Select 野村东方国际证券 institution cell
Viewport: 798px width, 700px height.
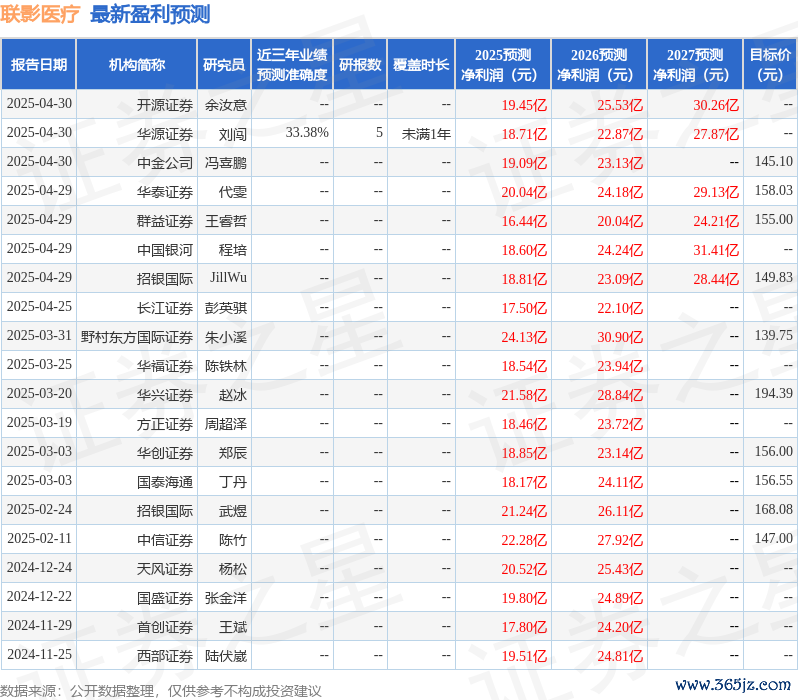click(137, 337)
